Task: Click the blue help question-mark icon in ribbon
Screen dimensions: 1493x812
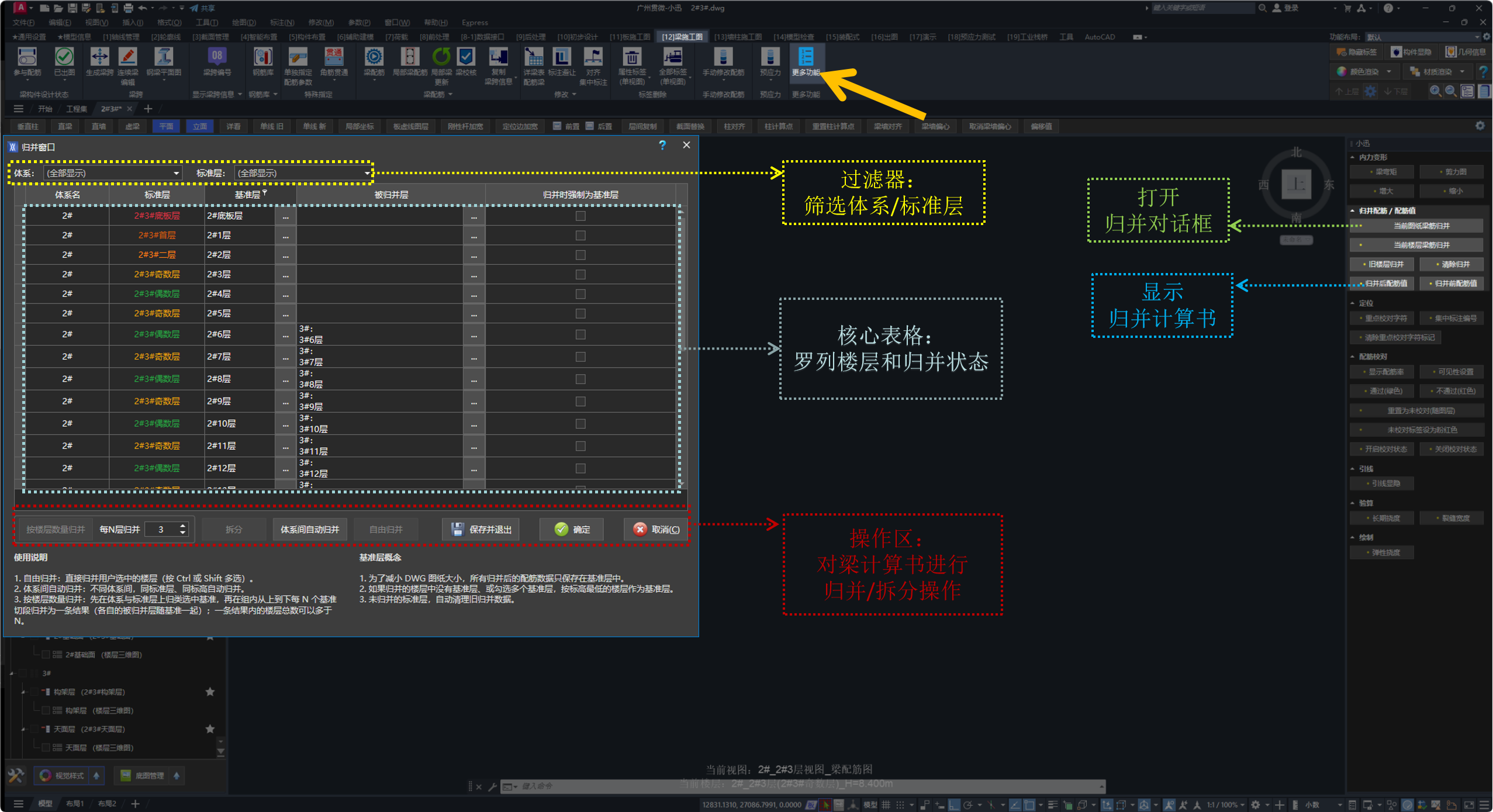Action: coord(1483,72)
